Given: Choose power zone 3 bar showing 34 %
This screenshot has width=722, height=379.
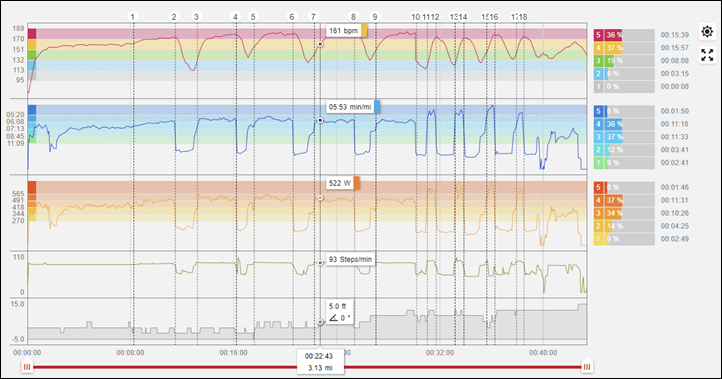Looking at the screenshot, I should [624, 213].
